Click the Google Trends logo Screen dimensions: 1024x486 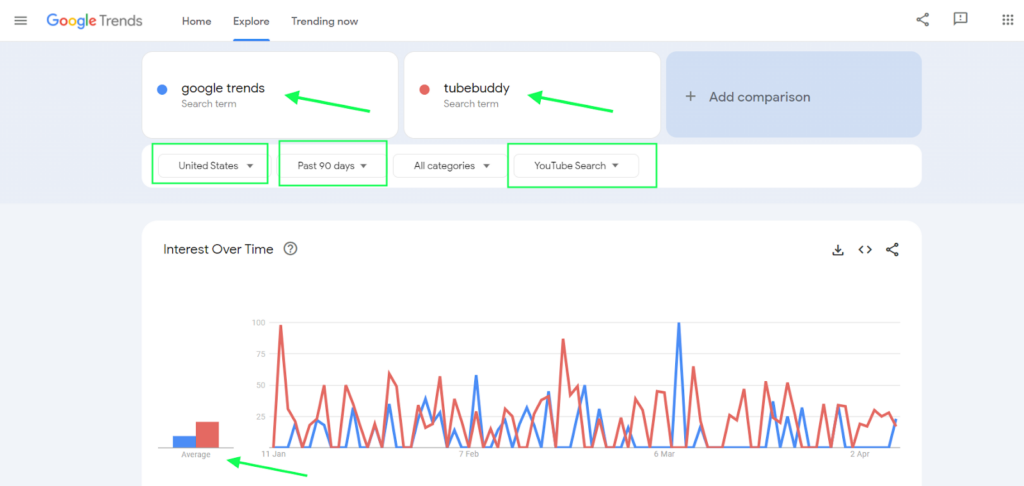(x=95, y=21)
